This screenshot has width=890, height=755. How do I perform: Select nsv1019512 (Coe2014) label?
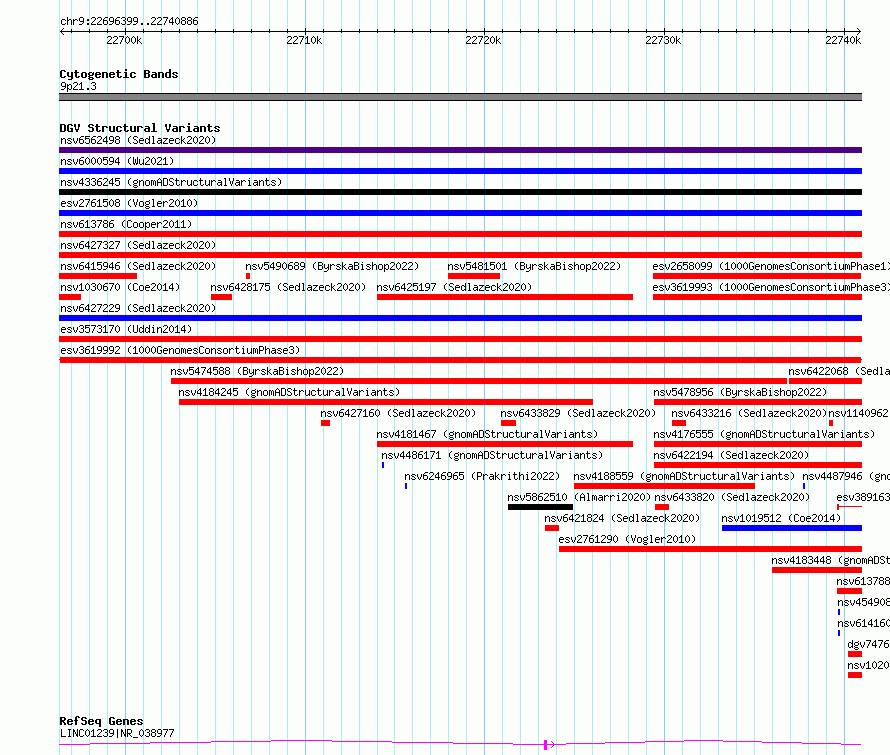(x=781, y=518)
